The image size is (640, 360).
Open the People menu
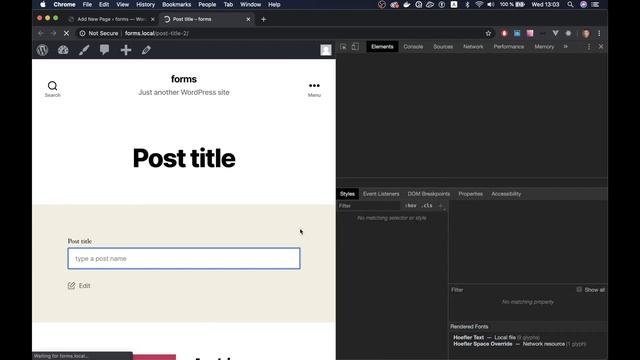tap(207, 4)
